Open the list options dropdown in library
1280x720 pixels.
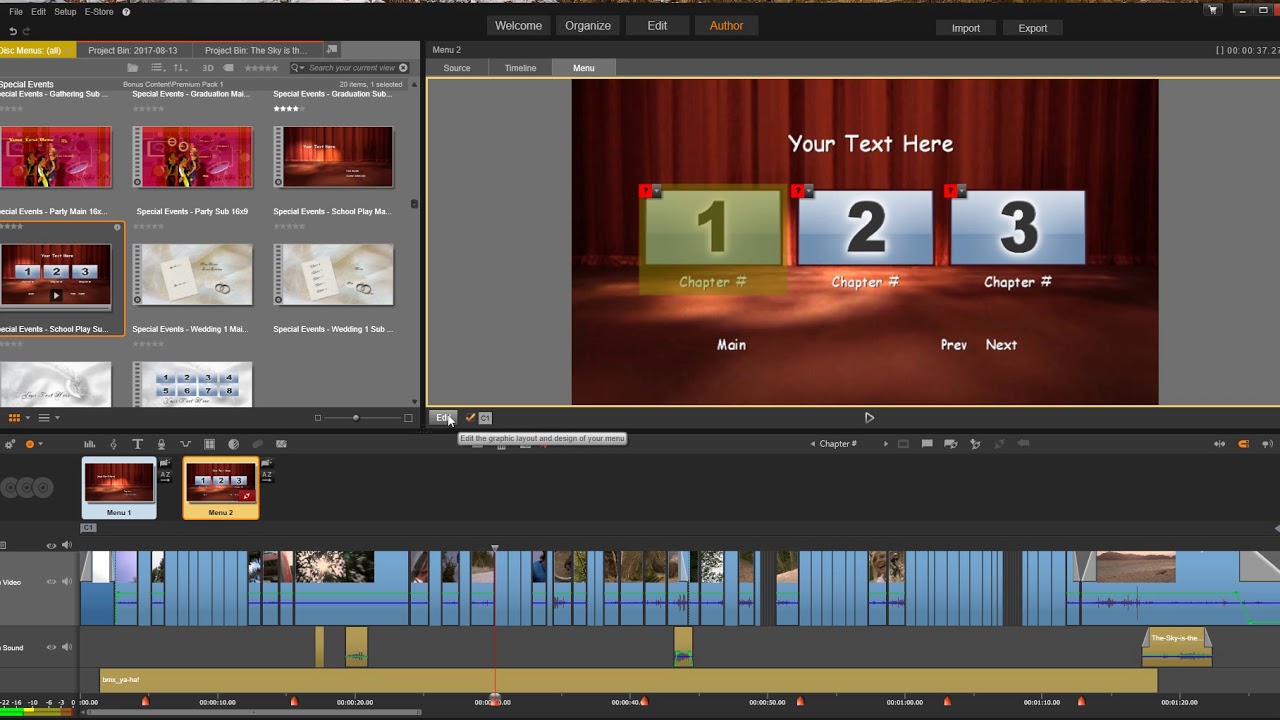click(157, 68)
